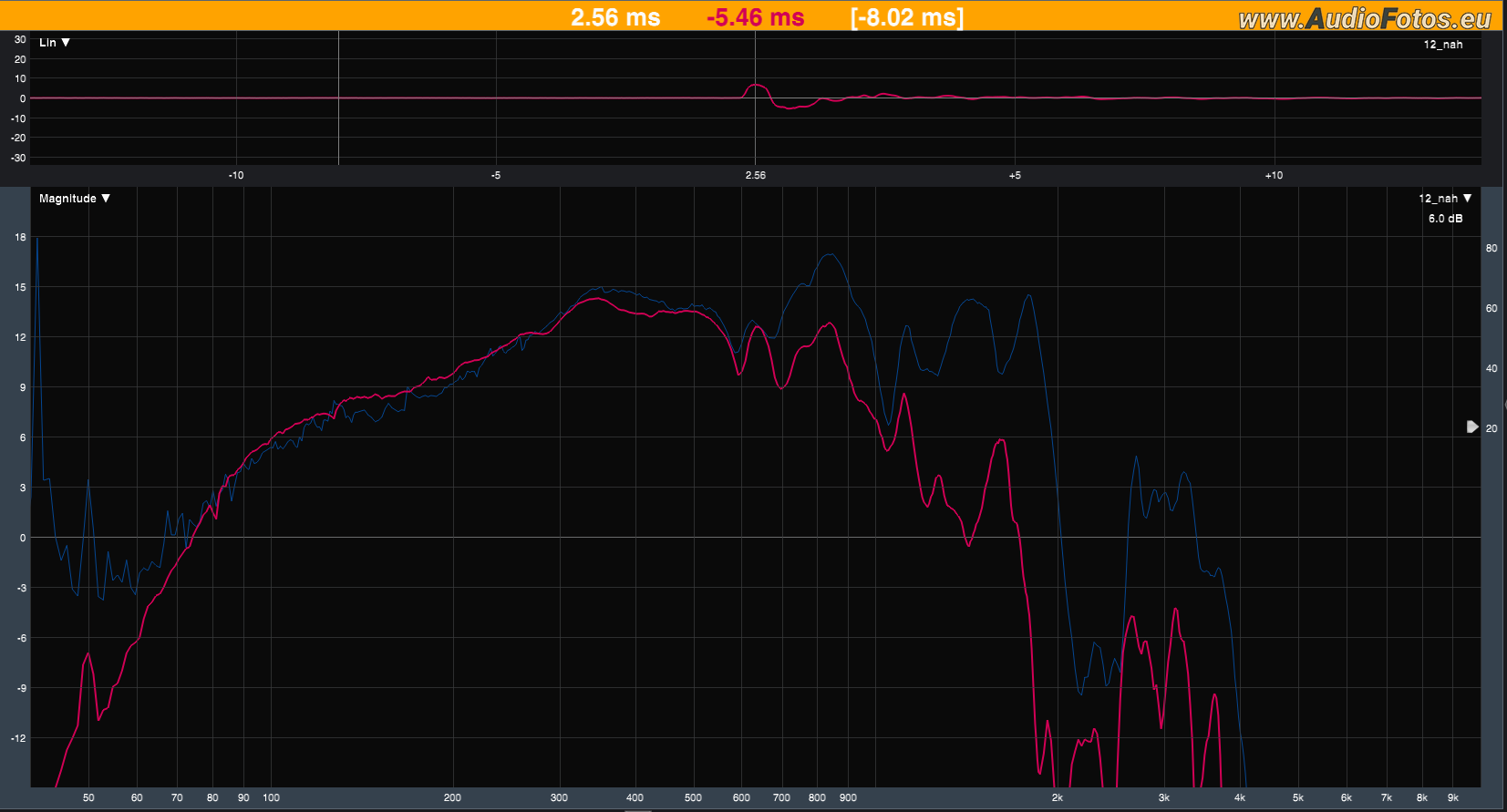Viewport: 1507px width, 812px height.
Task: Click the +5 label on the time axis
Action: click(x=1015, y=175)
